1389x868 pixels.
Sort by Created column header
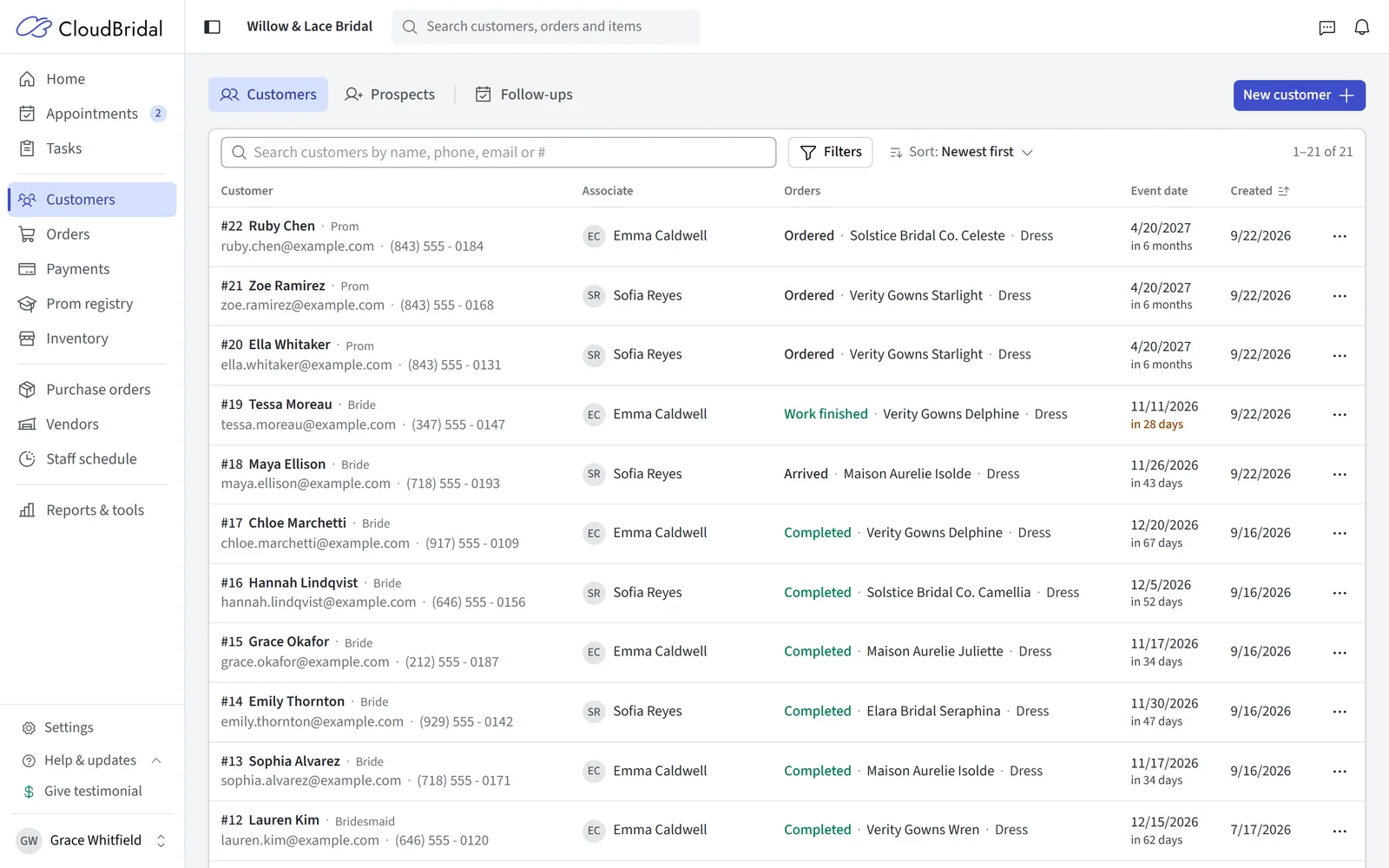tap(1260, 191)
